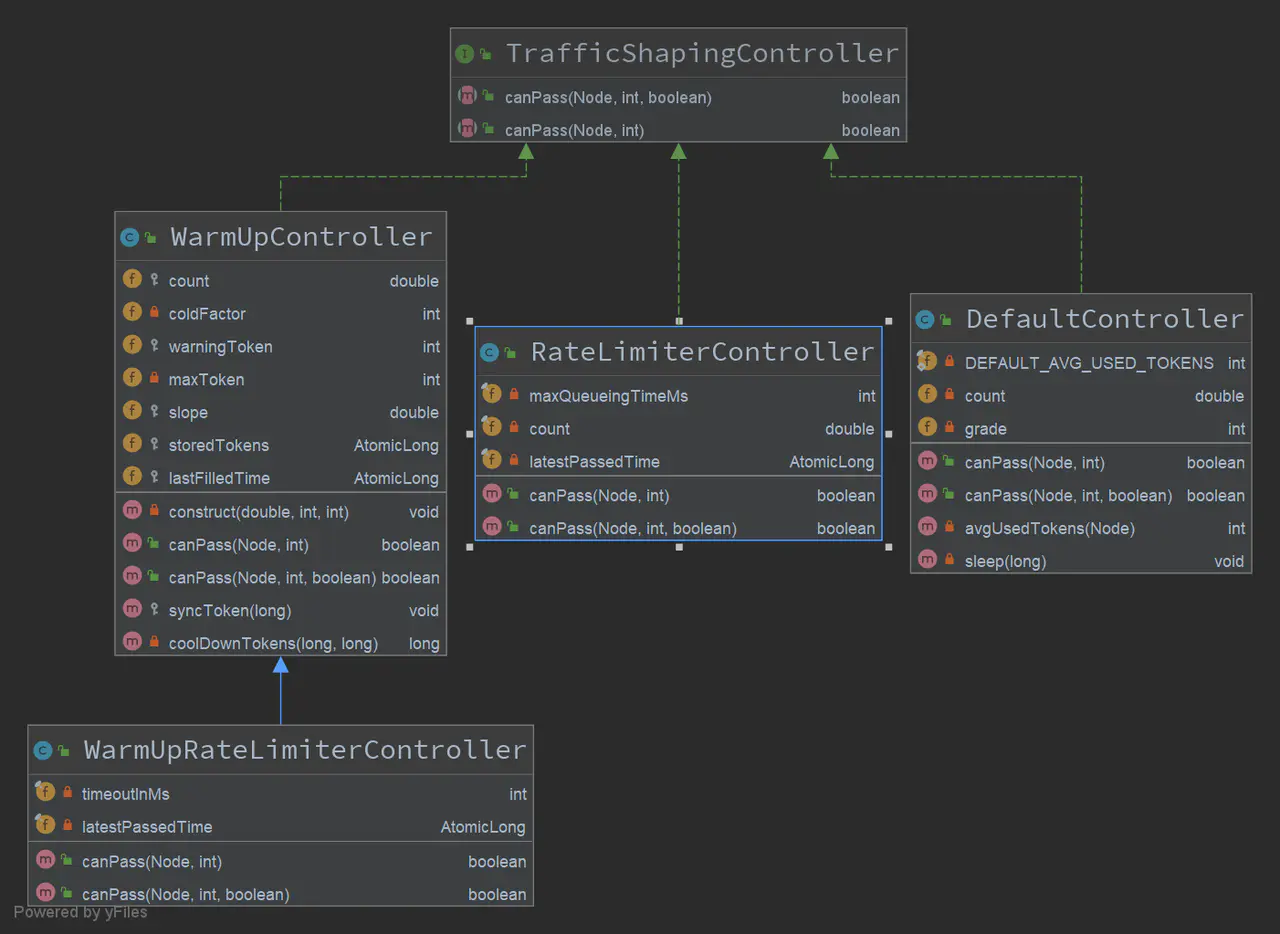This screenshot has width=1280, height=934.
Task: Click the green interface icon beside TrafficShapingController
Action: tap(464, 54)
